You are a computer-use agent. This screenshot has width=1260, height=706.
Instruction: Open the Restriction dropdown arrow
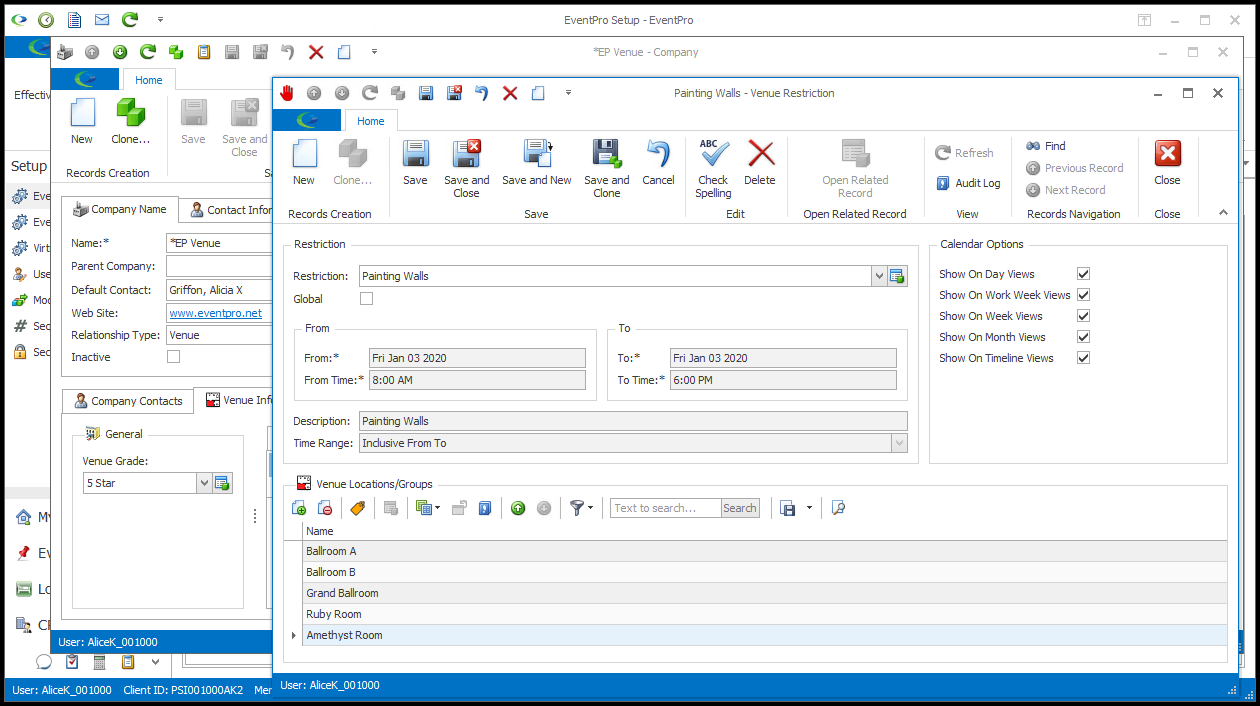tap(879, 276)
